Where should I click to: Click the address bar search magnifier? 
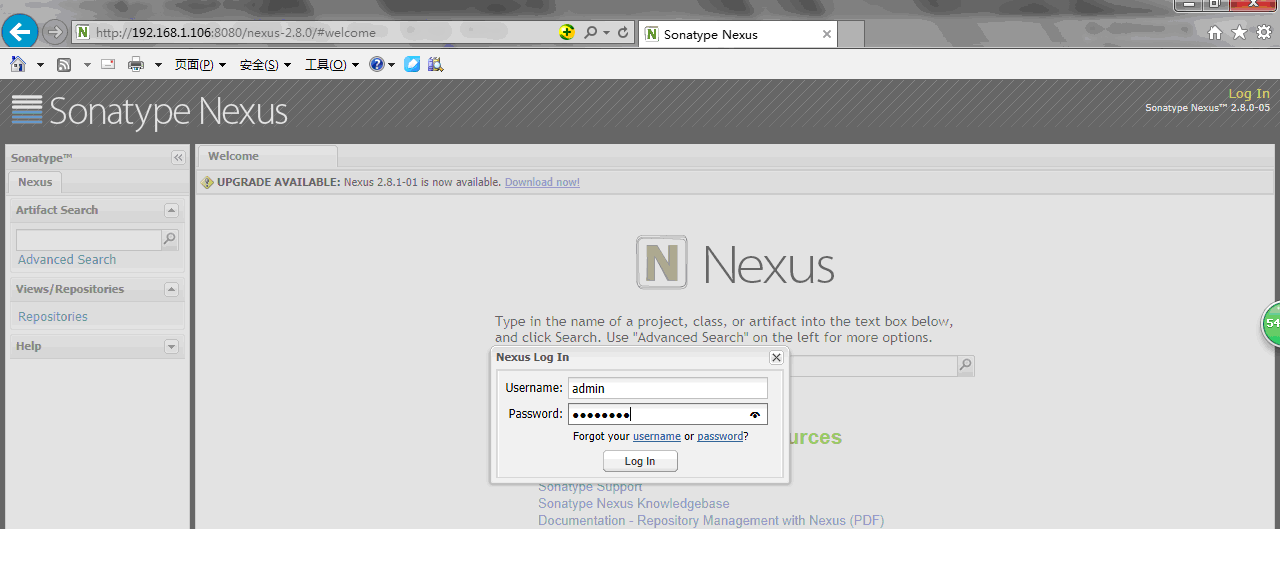[x=590, y=32]
